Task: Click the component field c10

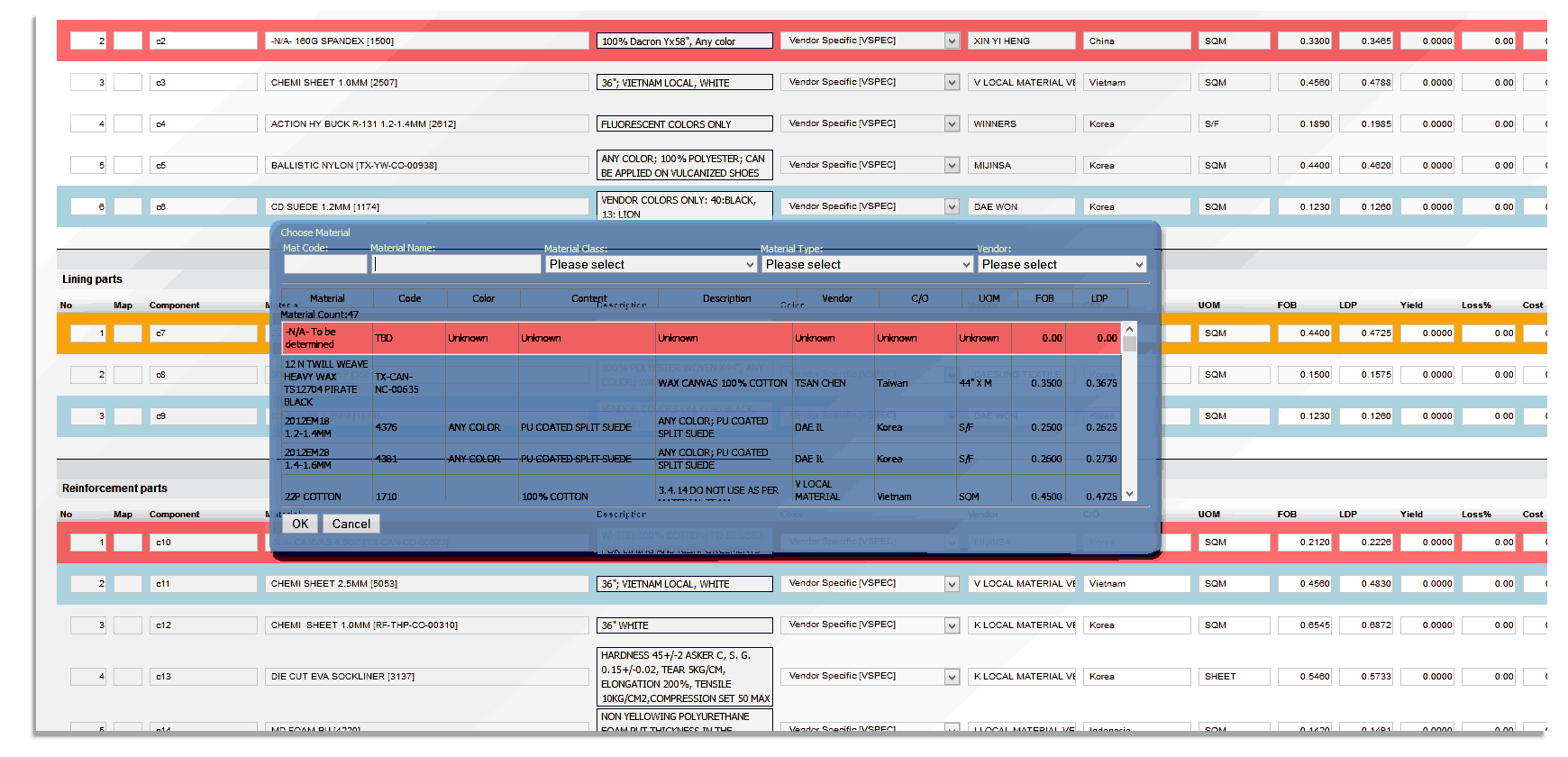Action: [x=204, y=542]
